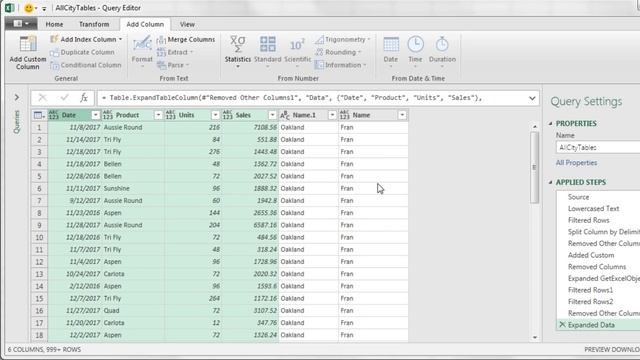Open the Time column tool

click(416, 51)
